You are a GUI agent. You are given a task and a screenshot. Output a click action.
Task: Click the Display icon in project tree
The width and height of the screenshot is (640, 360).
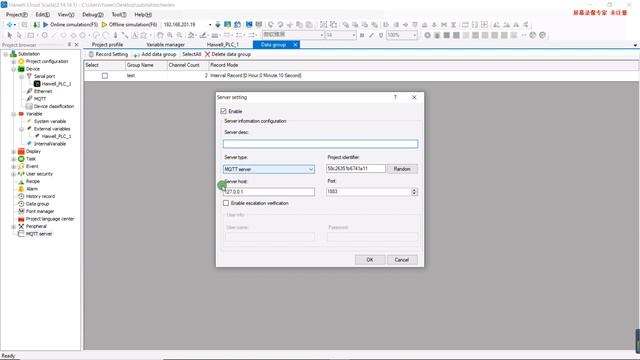click(x=21, y=151)
